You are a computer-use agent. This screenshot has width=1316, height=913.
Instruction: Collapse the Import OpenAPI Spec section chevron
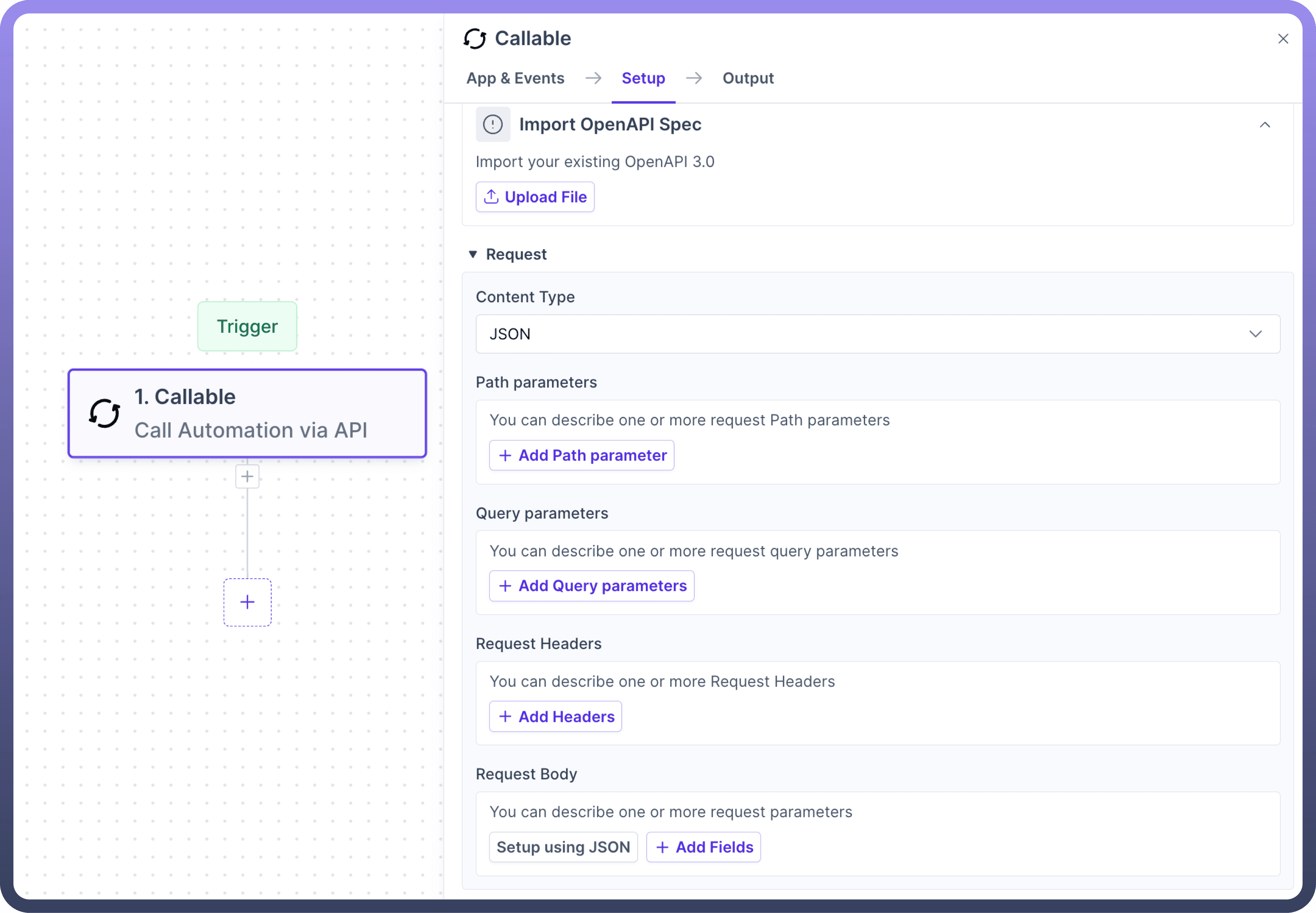click(1265, 125)
